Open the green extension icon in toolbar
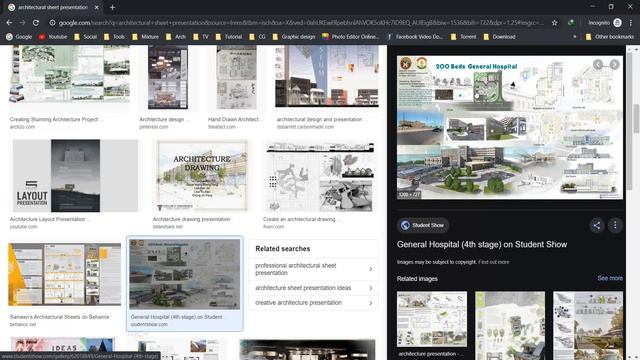The image size is (640, 360). click(x=571, y=23)
